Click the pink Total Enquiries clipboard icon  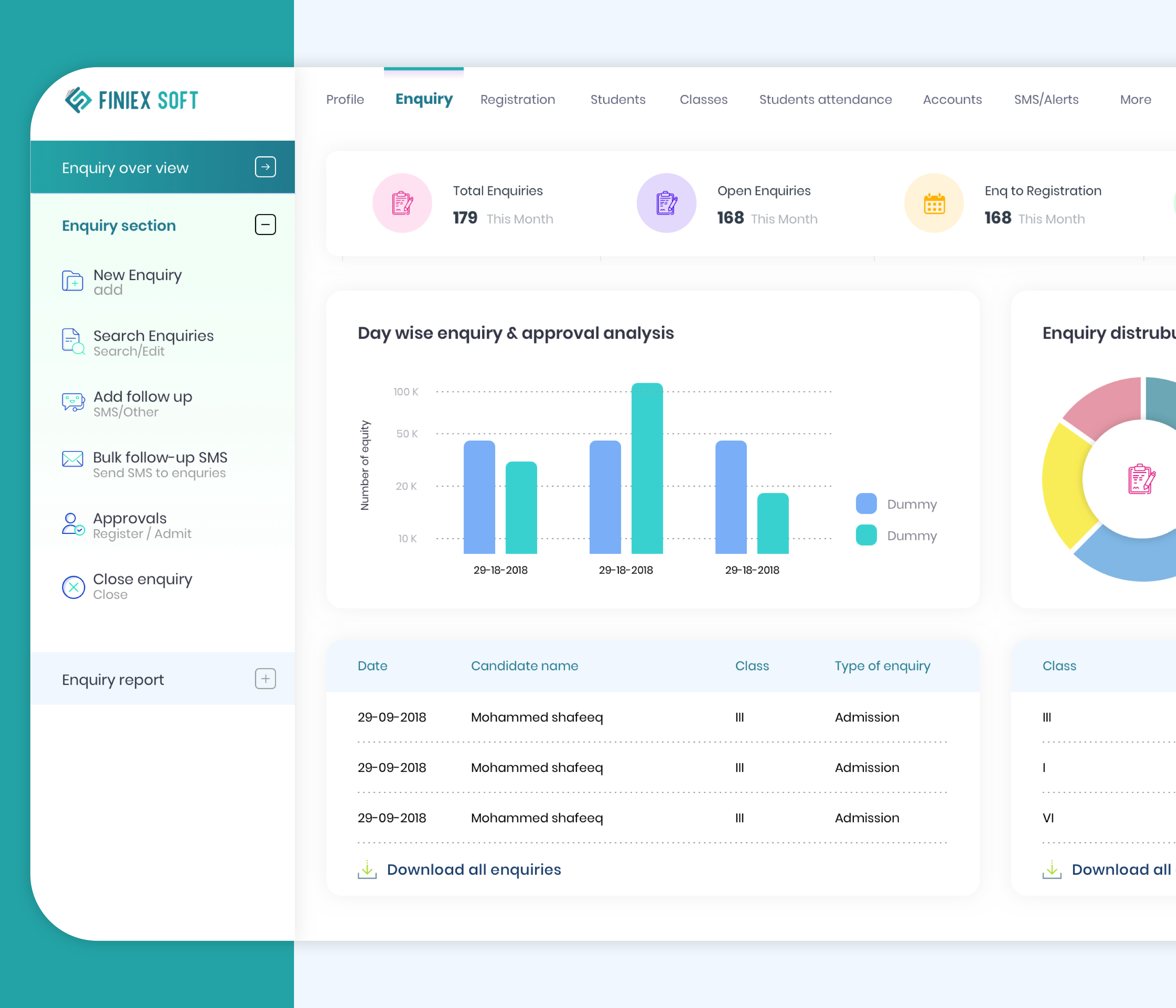pos(402,203)
